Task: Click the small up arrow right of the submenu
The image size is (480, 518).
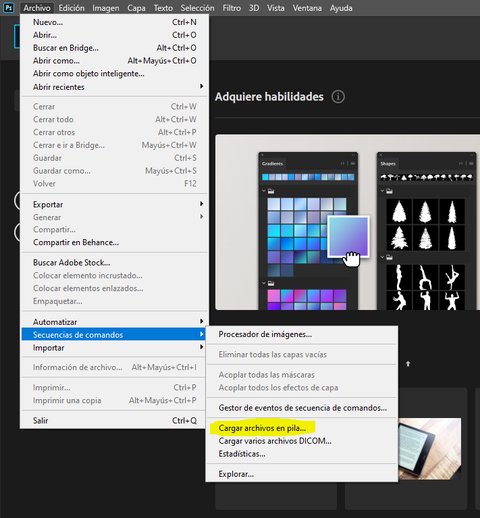Action: click(x=408, y=364)
